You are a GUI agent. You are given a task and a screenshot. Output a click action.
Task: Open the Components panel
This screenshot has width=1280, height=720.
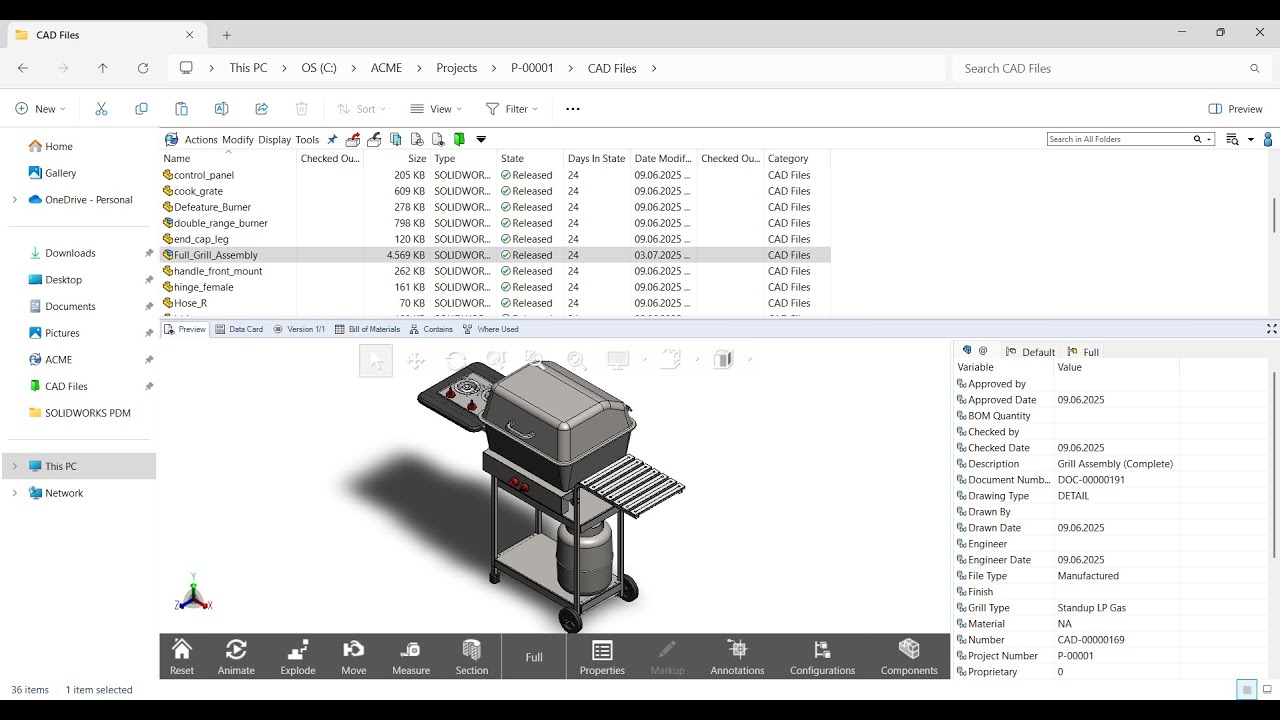(909, 657)
